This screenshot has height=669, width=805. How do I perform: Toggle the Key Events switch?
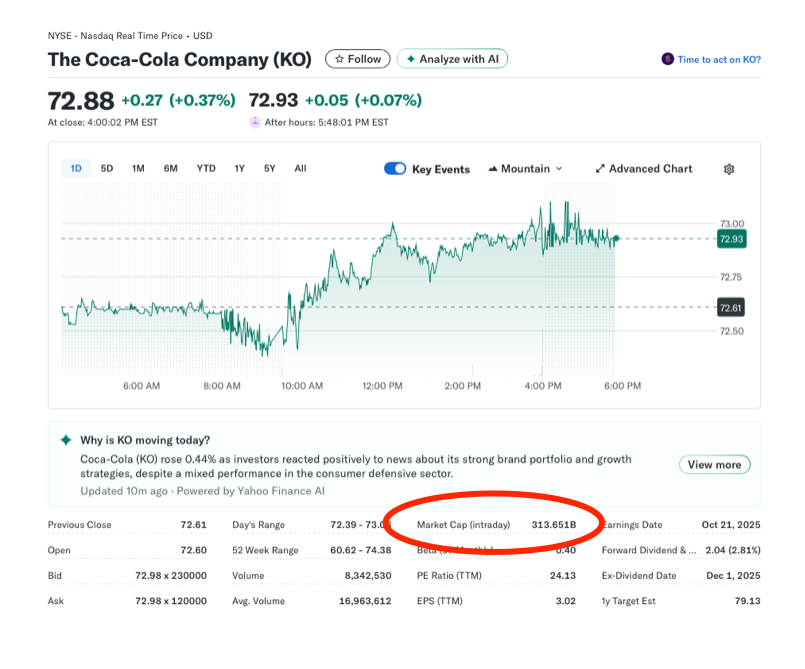395,169
